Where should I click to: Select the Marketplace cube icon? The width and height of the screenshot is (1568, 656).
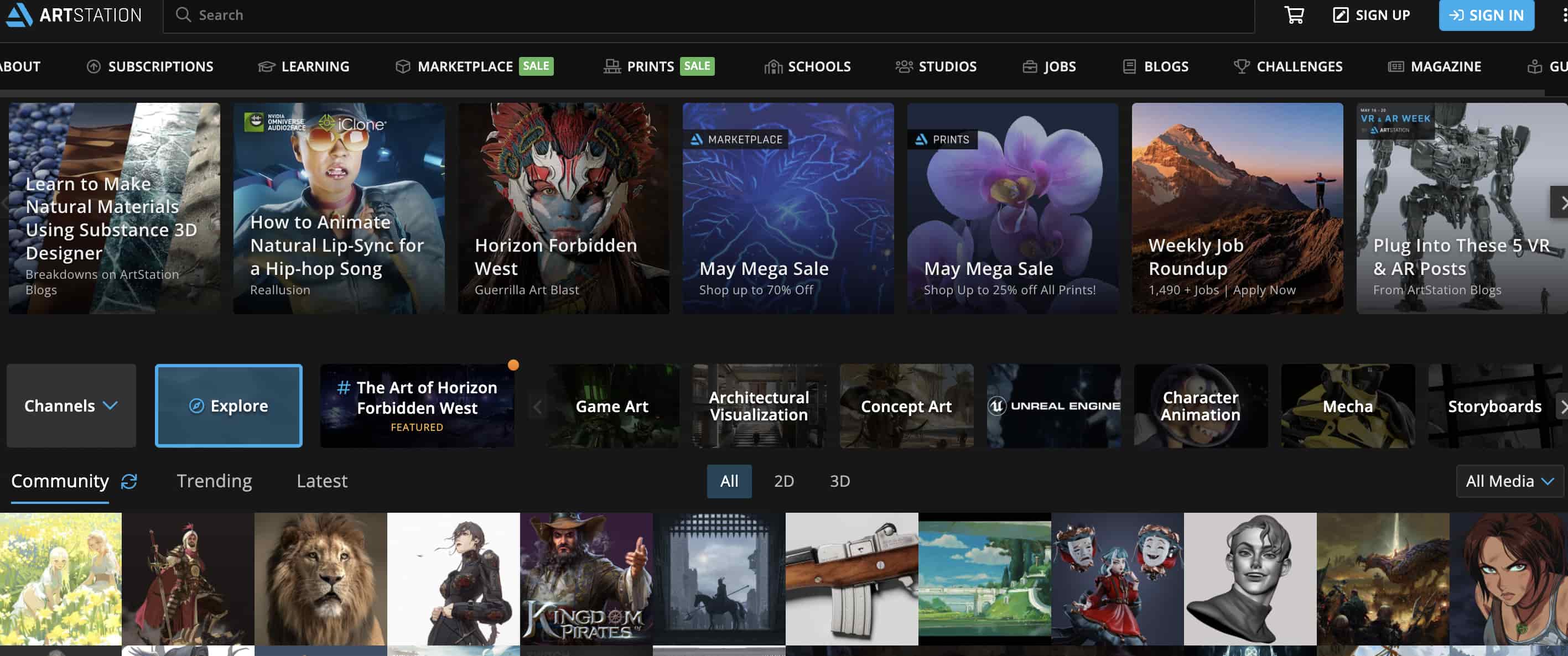coord(403,66)
